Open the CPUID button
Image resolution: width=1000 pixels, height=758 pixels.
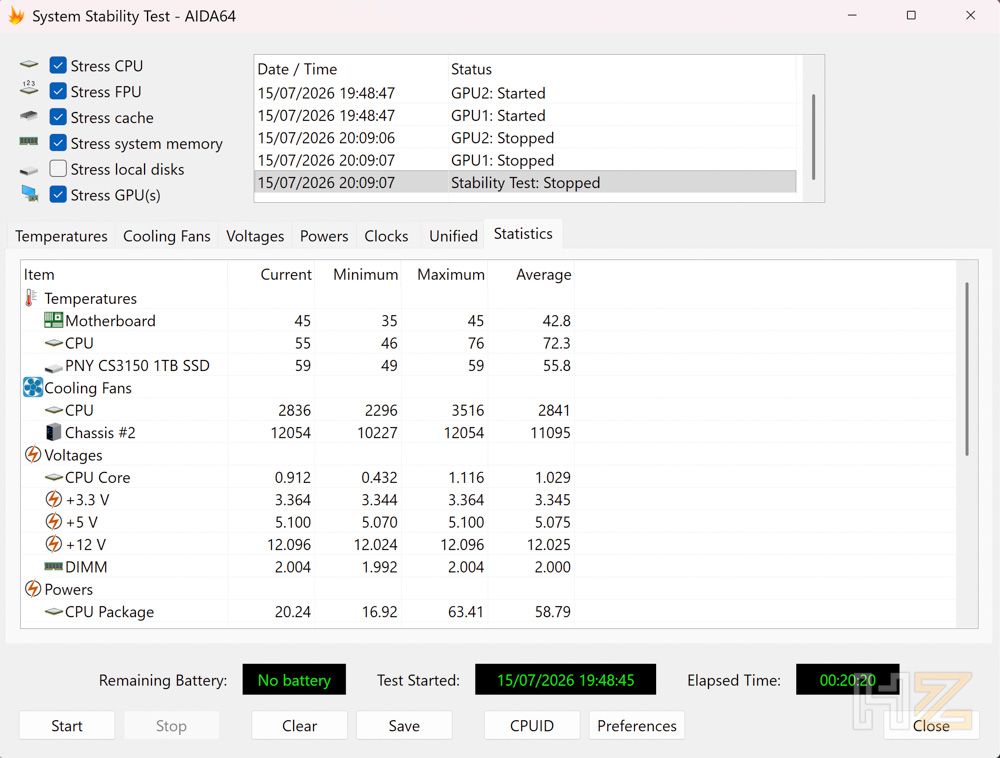coord(532,725)
